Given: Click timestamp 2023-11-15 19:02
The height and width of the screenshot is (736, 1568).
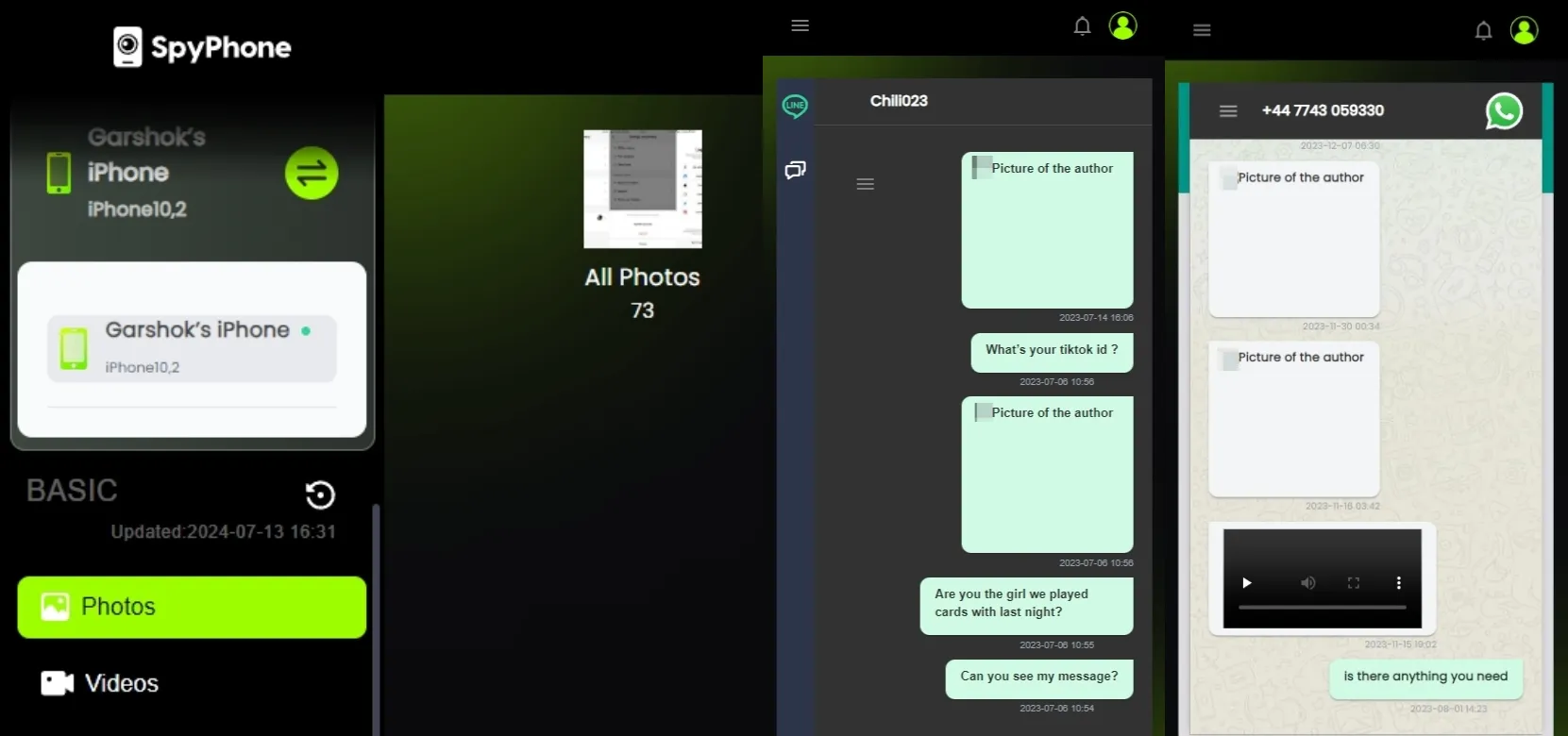Looking at the screenshot, I should coord(1400,645).
